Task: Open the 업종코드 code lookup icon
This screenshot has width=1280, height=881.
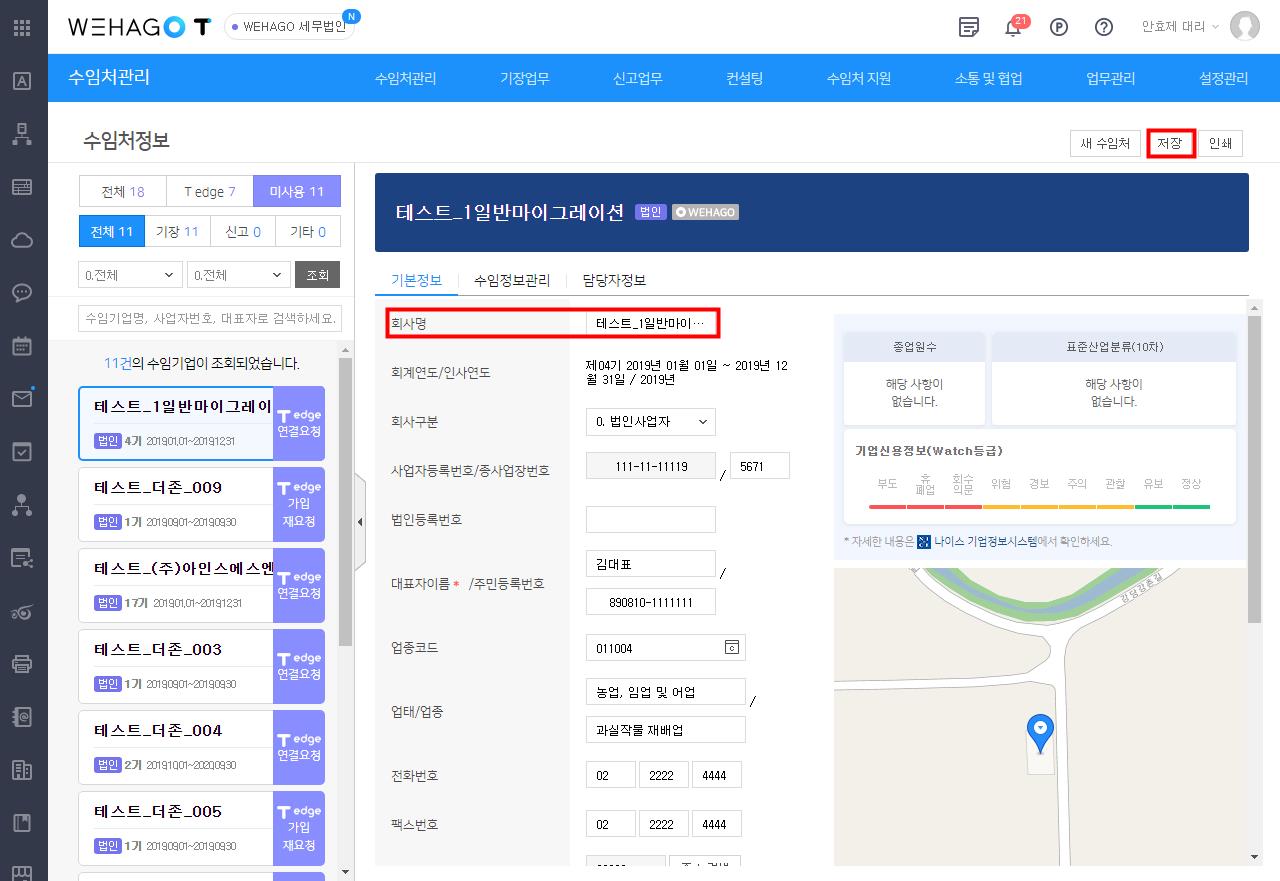Action: 731,648
